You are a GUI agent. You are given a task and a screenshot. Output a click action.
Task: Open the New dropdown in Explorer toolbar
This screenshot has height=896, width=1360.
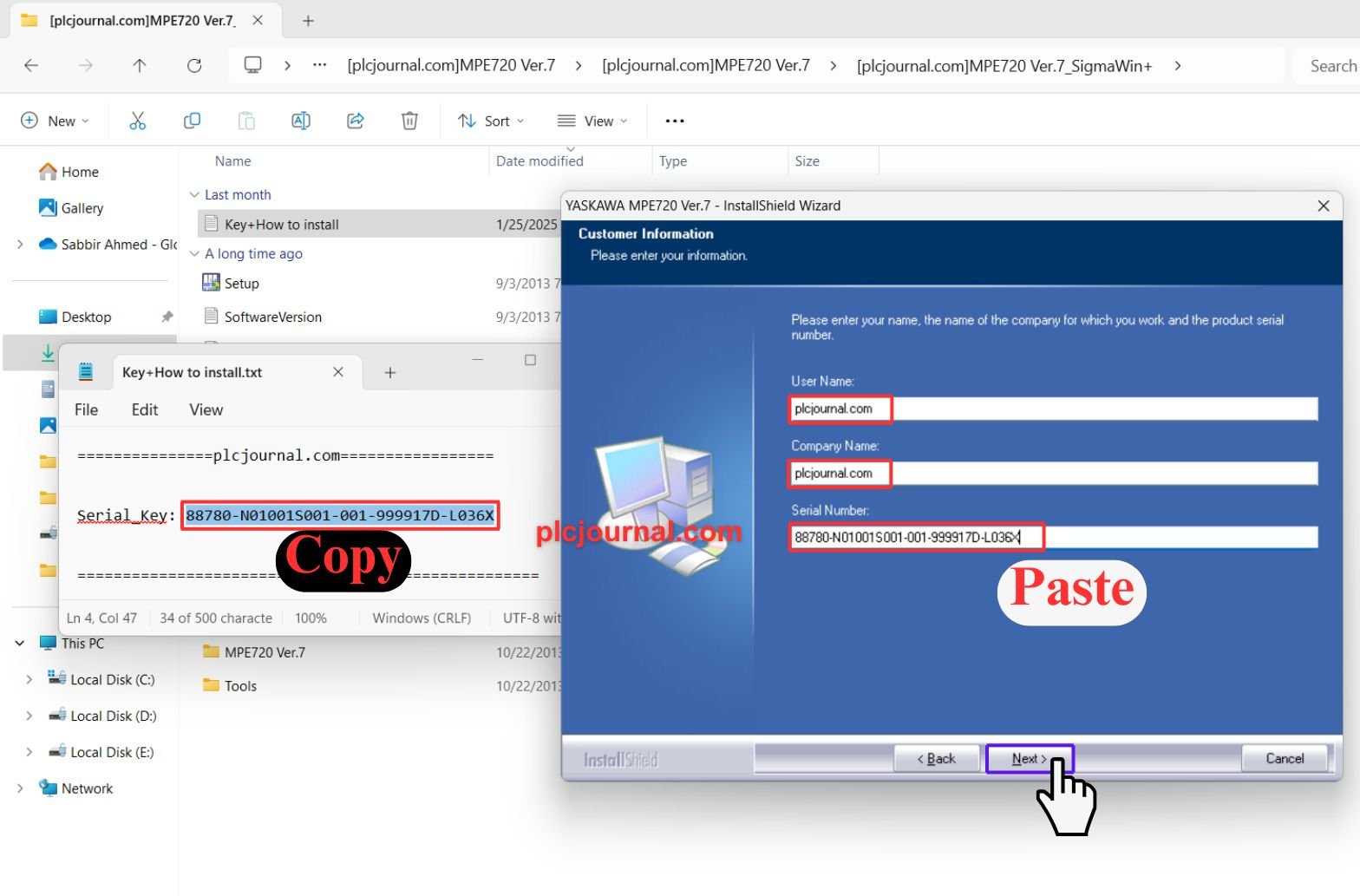coord(55,121)
